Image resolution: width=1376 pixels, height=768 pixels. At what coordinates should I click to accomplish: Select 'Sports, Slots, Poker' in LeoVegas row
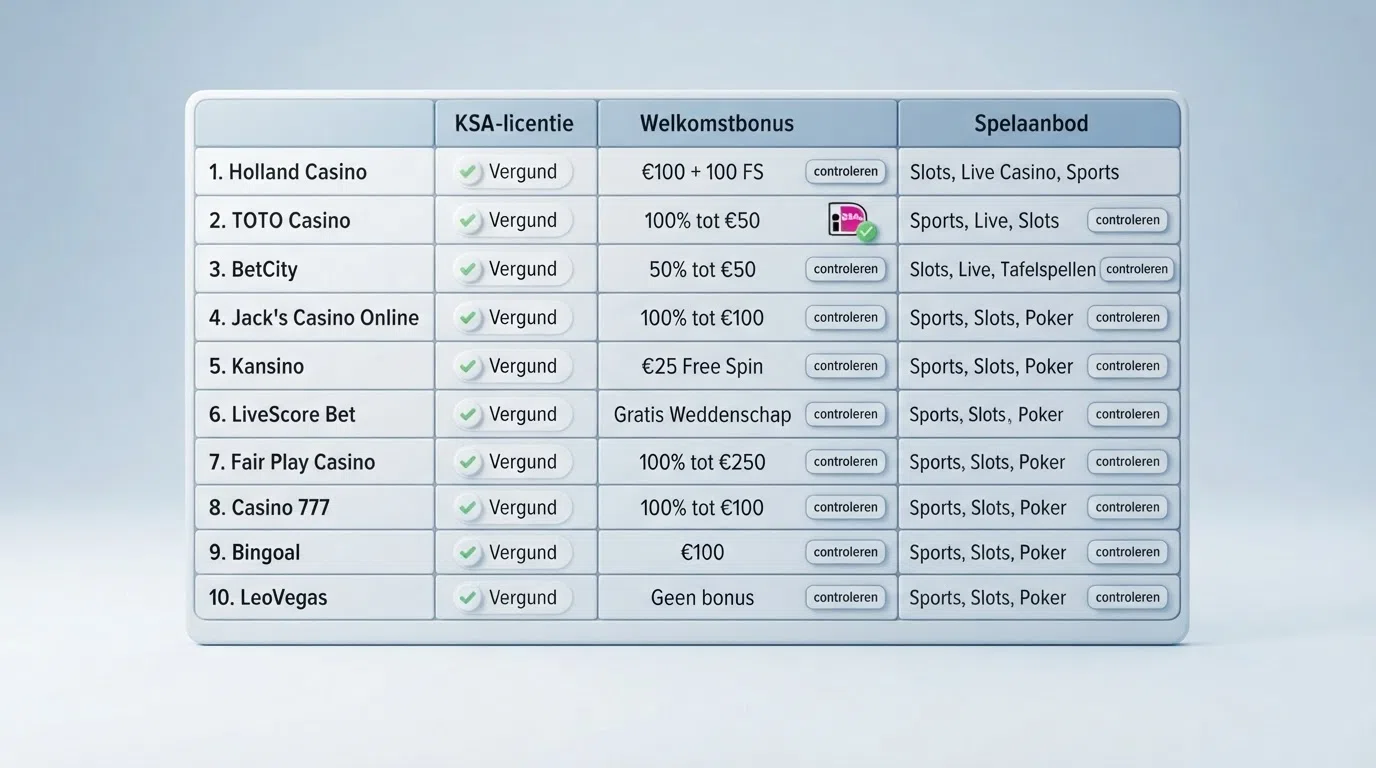pyautogui.click(x=988, y=598)
